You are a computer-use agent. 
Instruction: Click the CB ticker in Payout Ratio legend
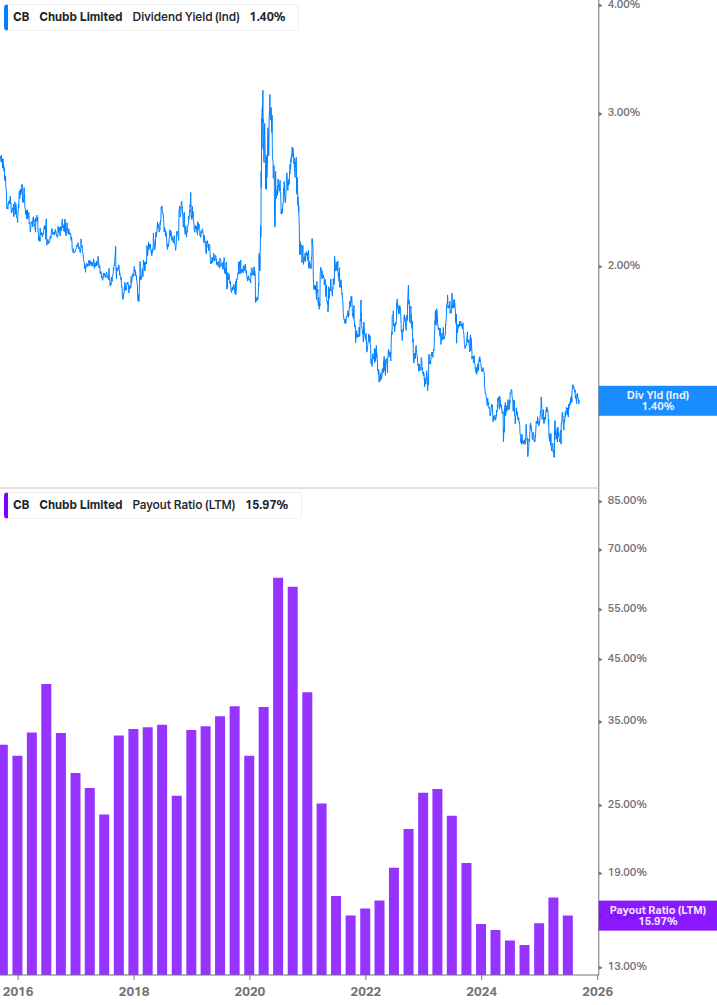(21, 505)
